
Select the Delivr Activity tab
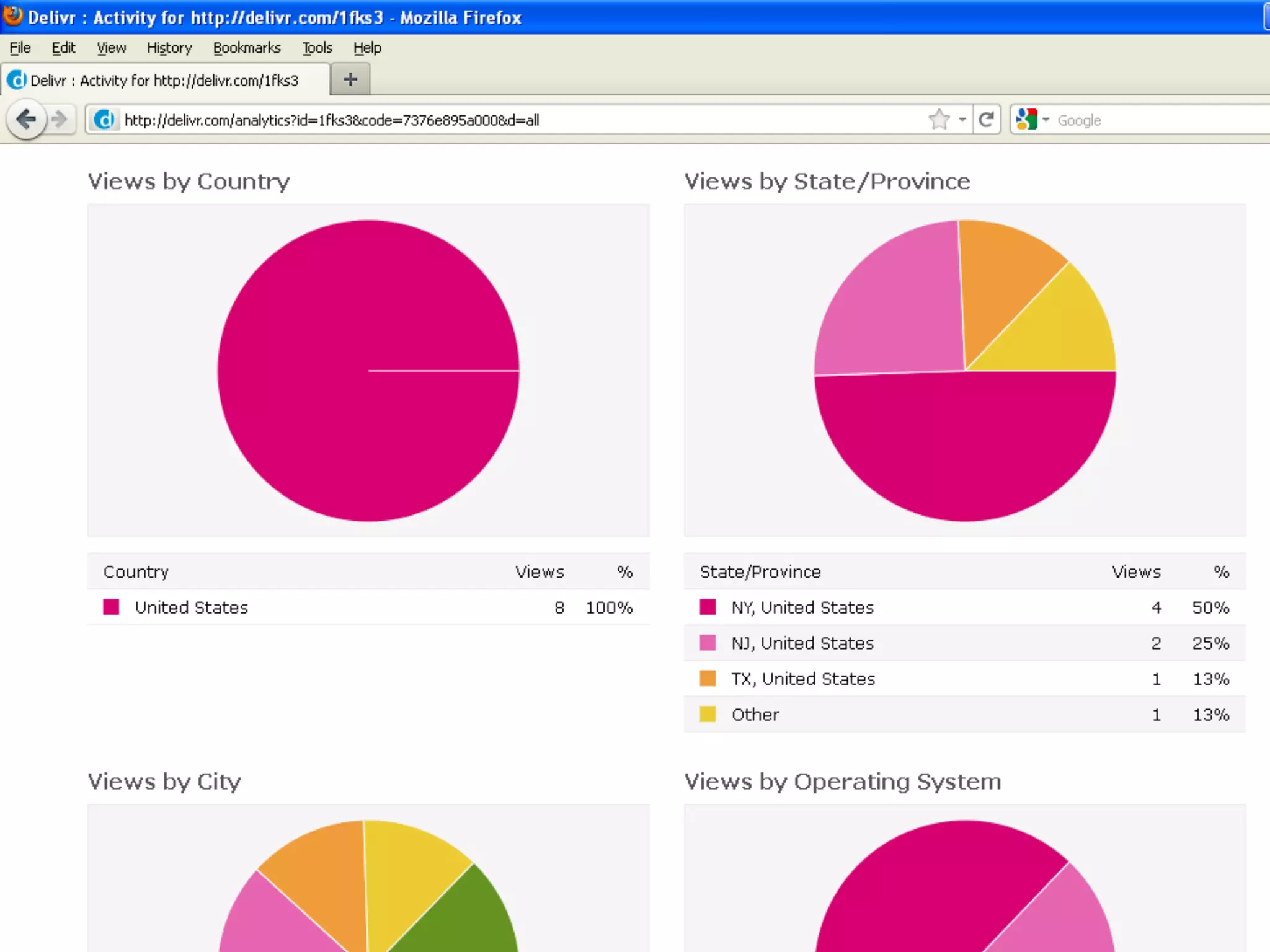(x=164, y=81)
